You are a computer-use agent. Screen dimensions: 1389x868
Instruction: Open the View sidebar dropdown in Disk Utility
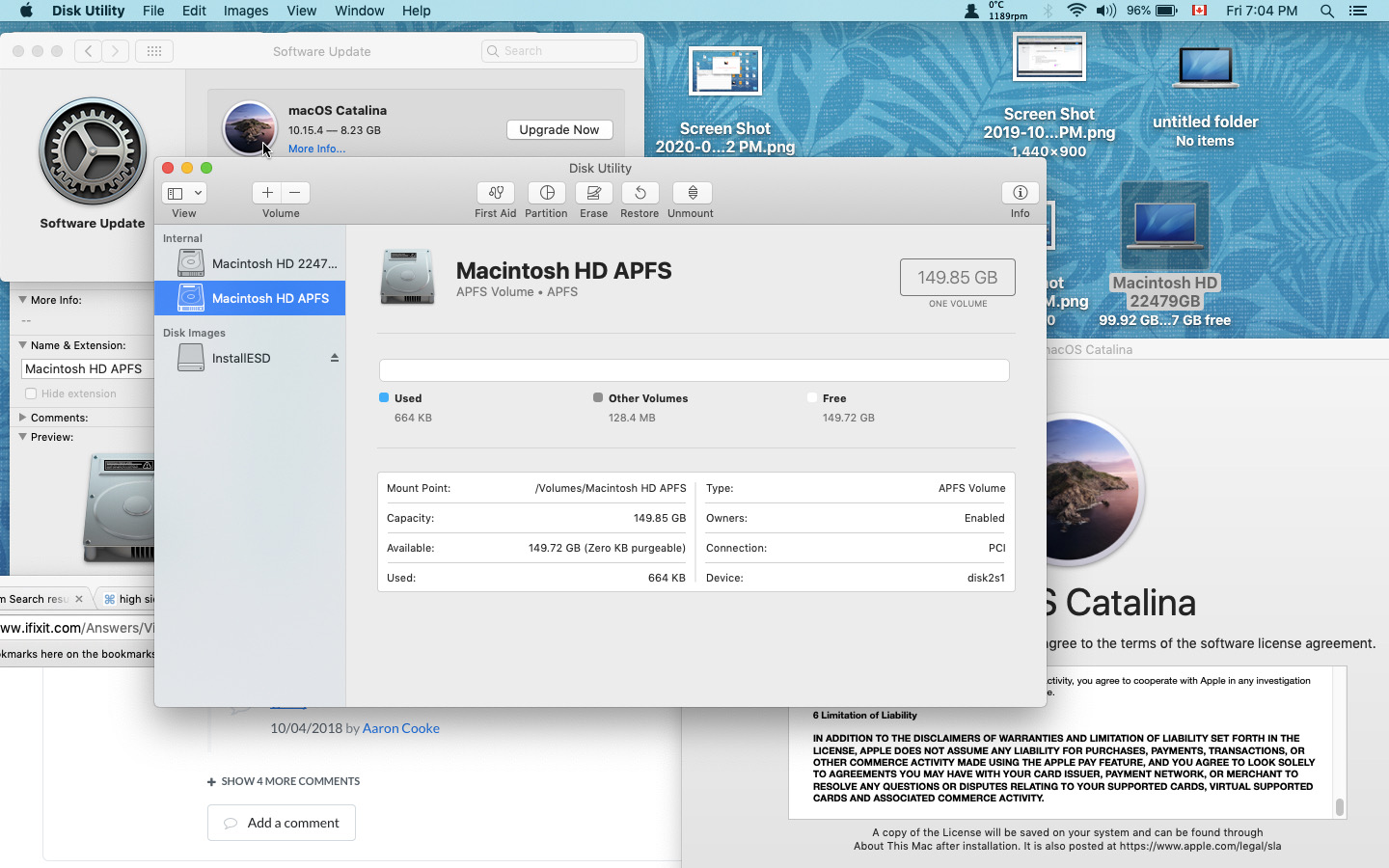[184, 193]
